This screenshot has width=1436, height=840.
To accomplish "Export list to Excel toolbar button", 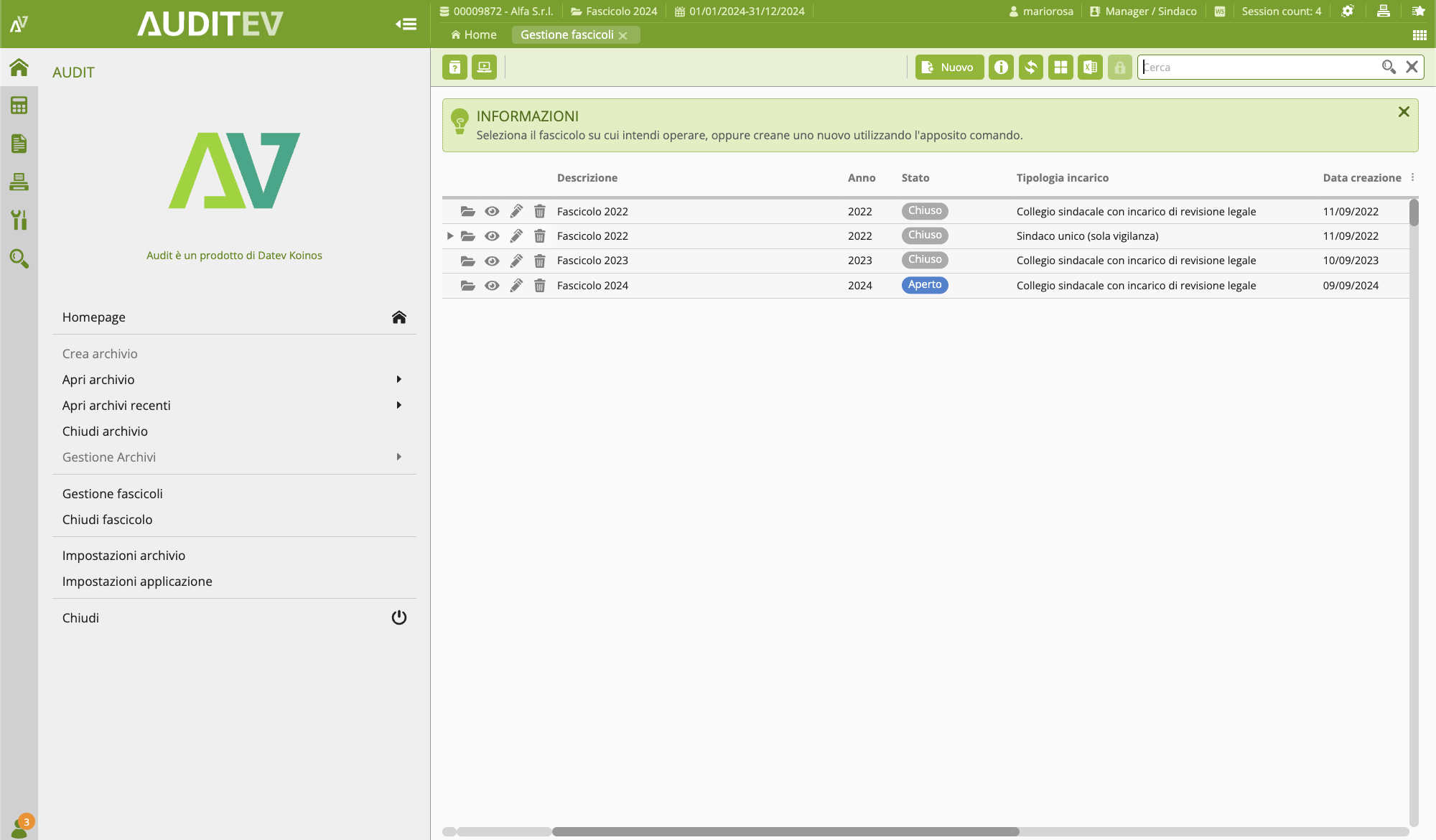I will point(1090,67).
